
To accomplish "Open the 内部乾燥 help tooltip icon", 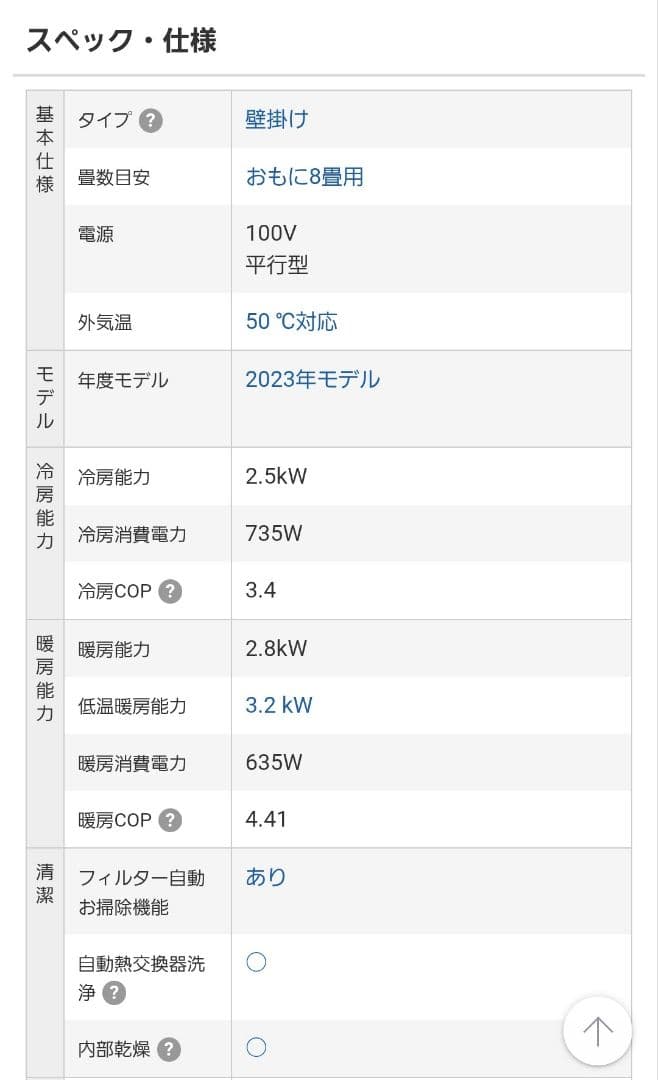I will [x=170, y=1049].
